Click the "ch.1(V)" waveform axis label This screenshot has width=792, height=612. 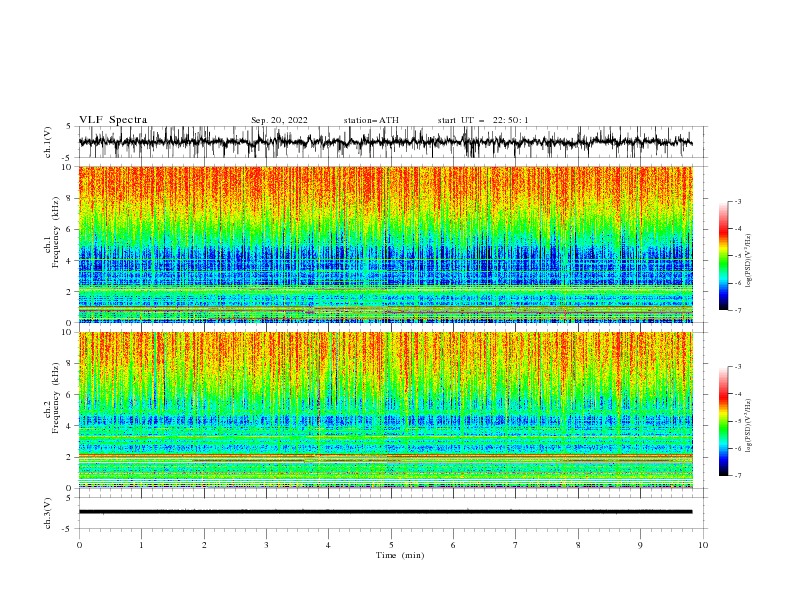48,142
